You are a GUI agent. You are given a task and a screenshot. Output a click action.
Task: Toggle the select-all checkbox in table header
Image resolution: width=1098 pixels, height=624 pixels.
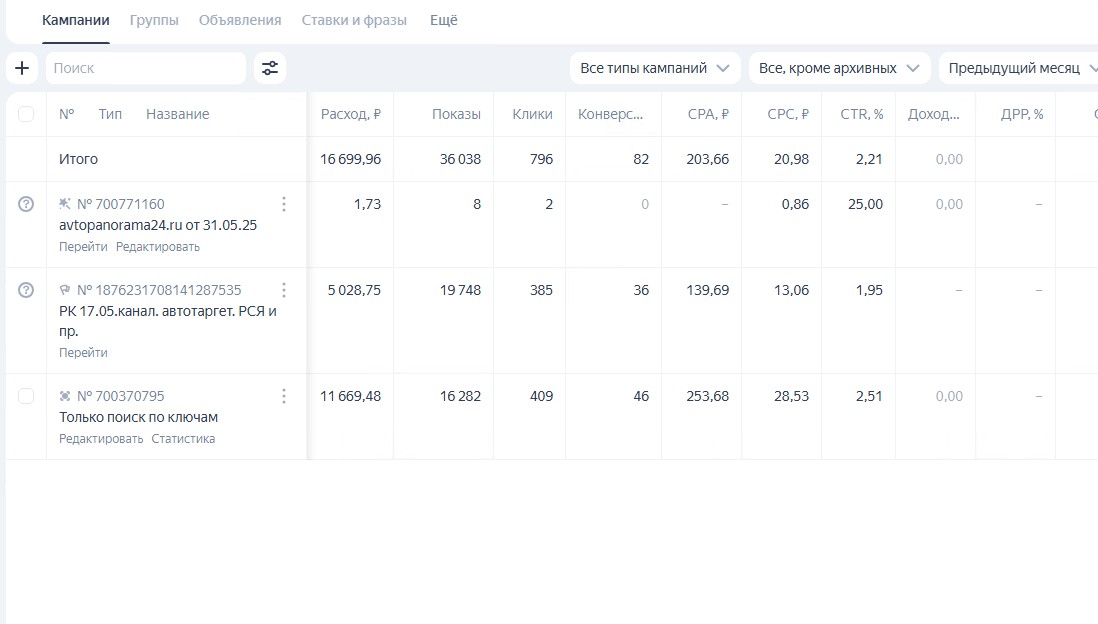click(x=26, y=114)
